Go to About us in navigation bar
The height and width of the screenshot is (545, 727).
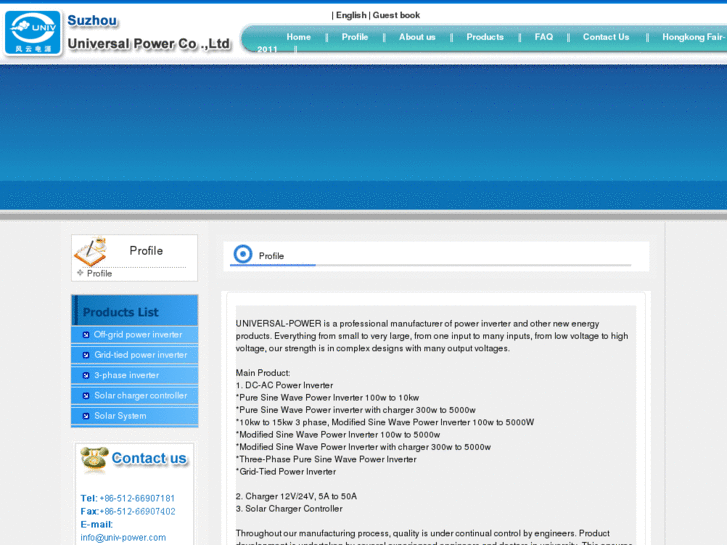[x=417, y=37]
